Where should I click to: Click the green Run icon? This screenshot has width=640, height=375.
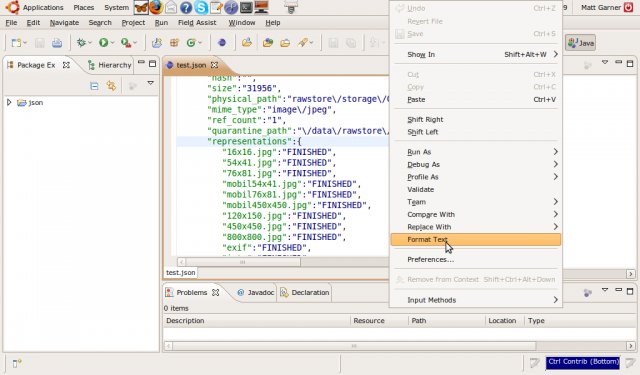[104, 42]
